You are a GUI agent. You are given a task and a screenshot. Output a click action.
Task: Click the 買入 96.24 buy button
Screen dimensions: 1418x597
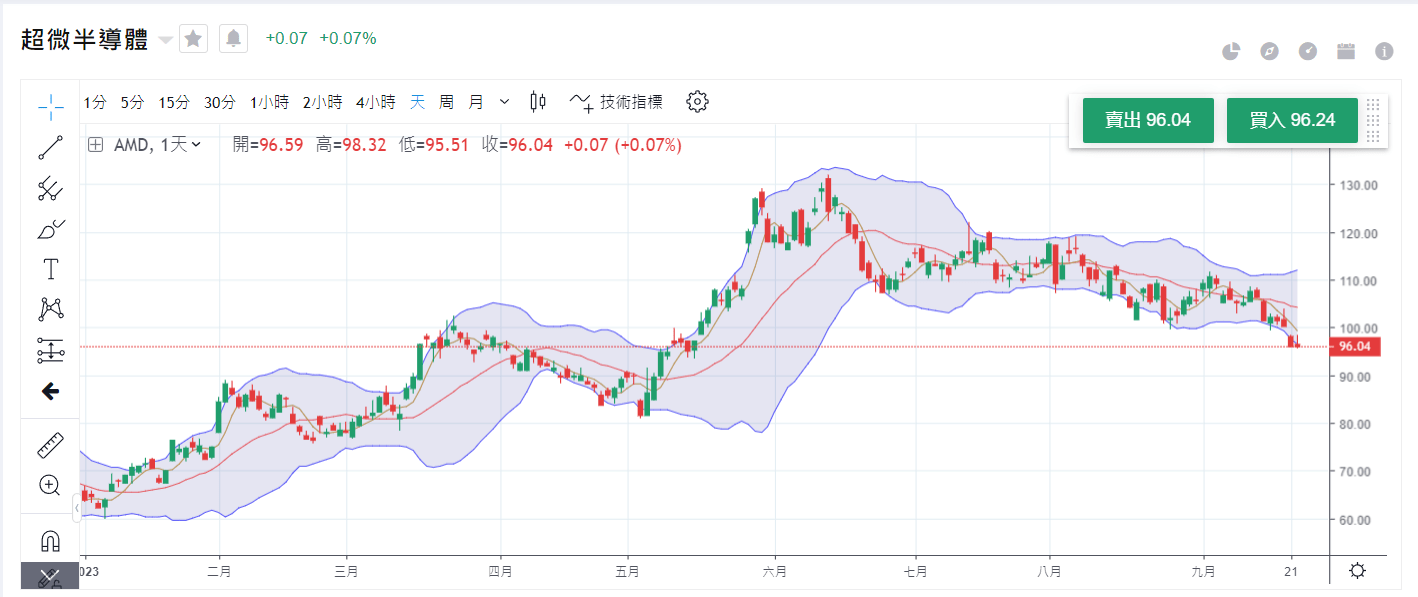click(x=1292, y=120)
